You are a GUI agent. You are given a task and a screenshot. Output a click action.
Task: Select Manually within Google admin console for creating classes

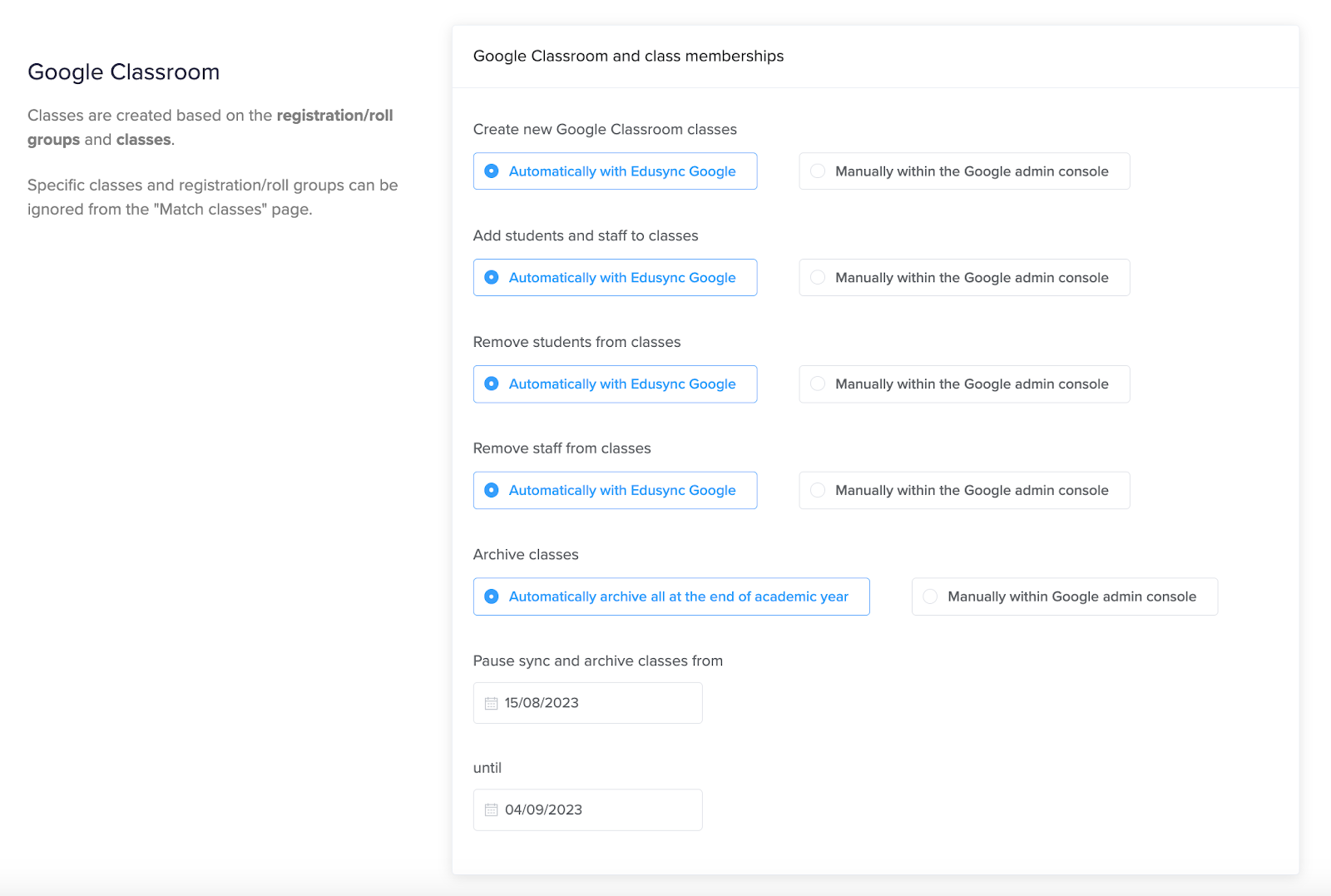[964, 171]
